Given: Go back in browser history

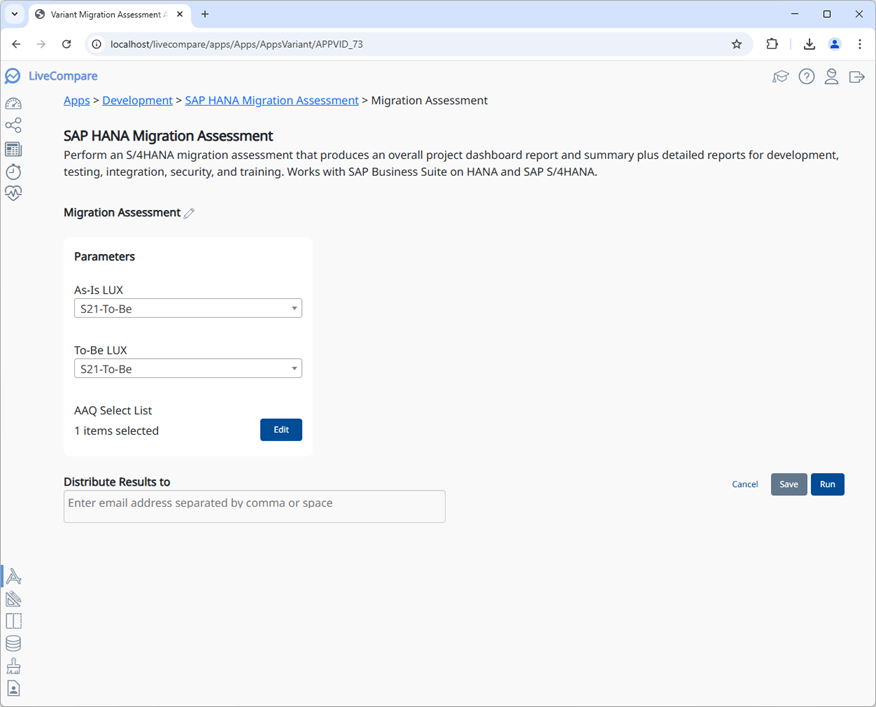Looking at the screenshot, I should coord(16,44).
